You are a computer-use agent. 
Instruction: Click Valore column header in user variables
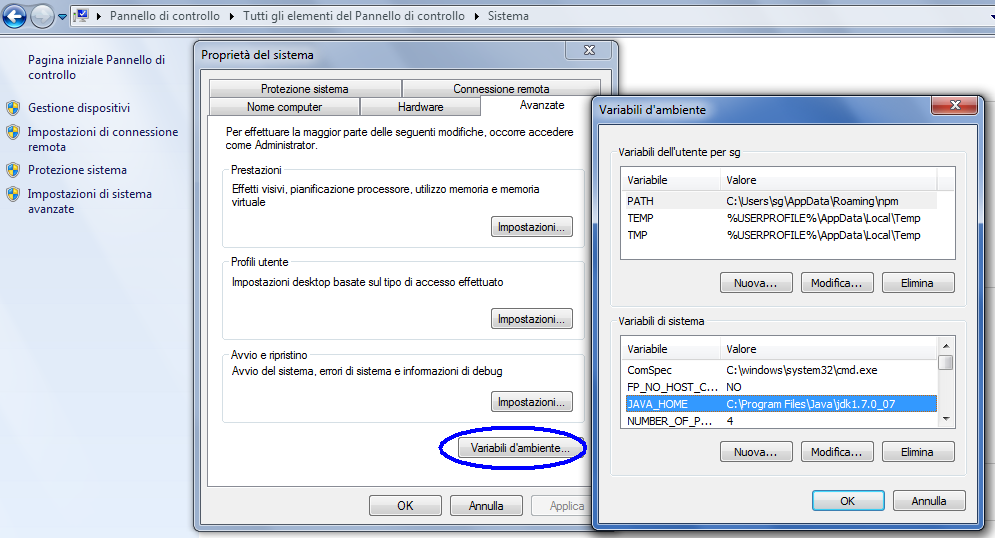coord(829,180)
